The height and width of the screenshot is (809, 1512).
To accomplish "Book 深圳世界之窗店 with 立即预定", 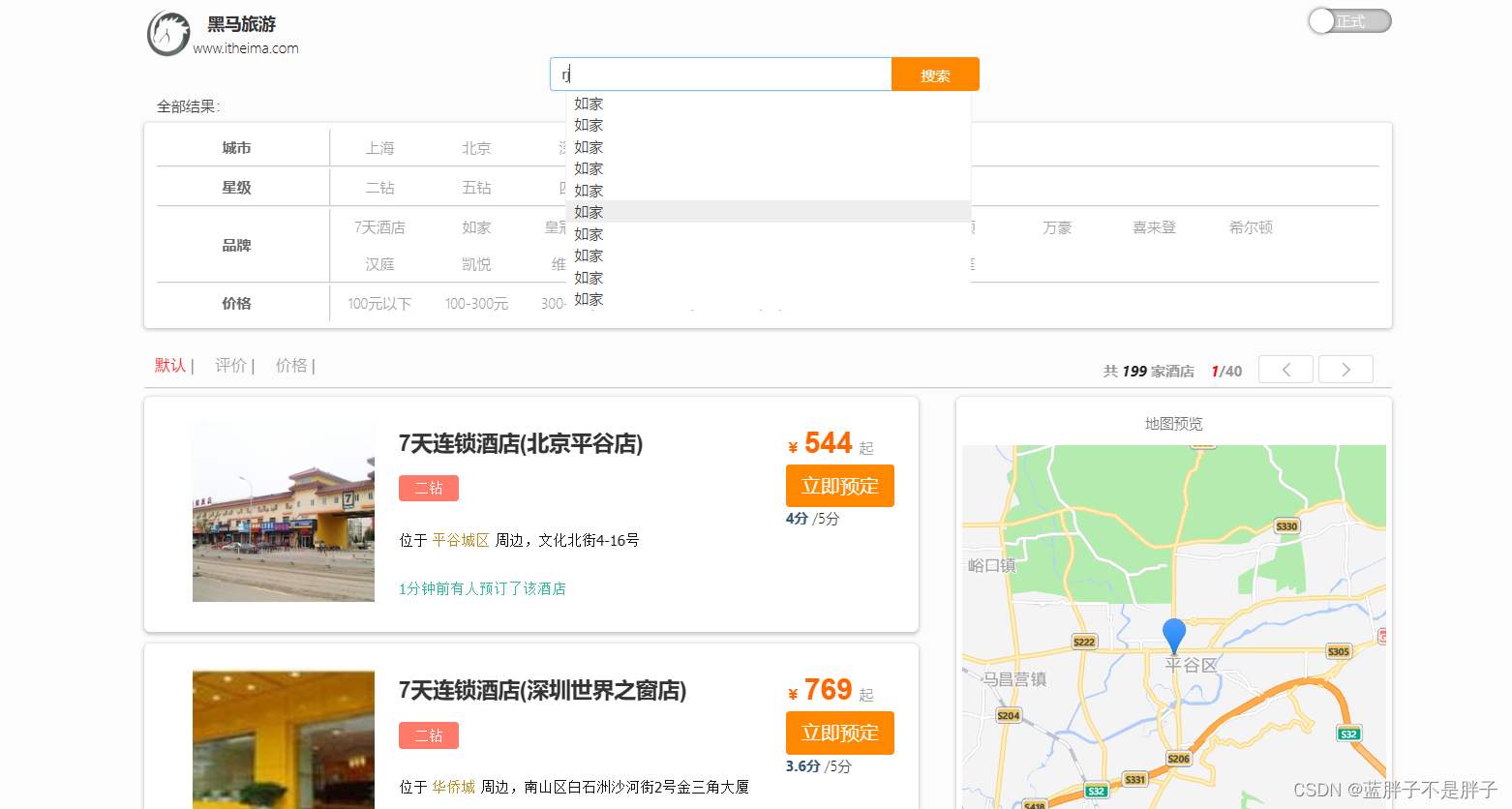I will point(840,733).
